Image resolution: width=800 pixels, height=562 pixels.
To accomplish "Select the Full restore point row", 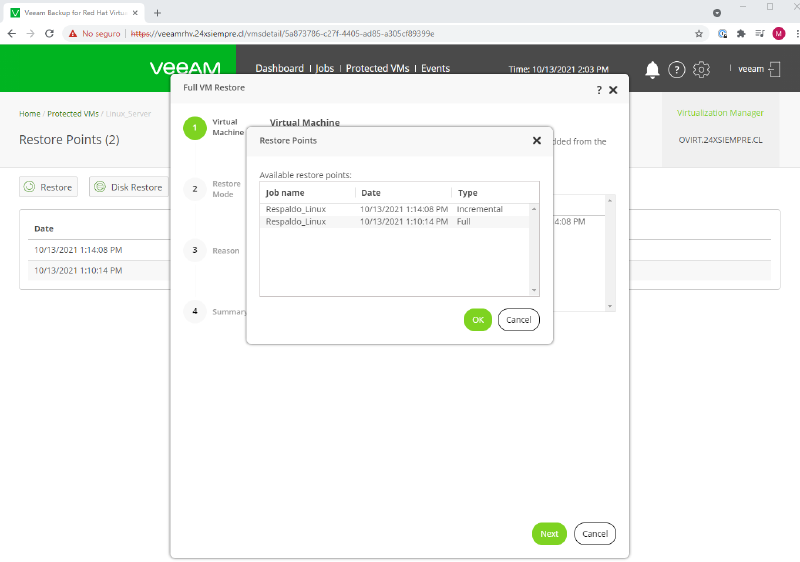I will [x=394, y=222].
